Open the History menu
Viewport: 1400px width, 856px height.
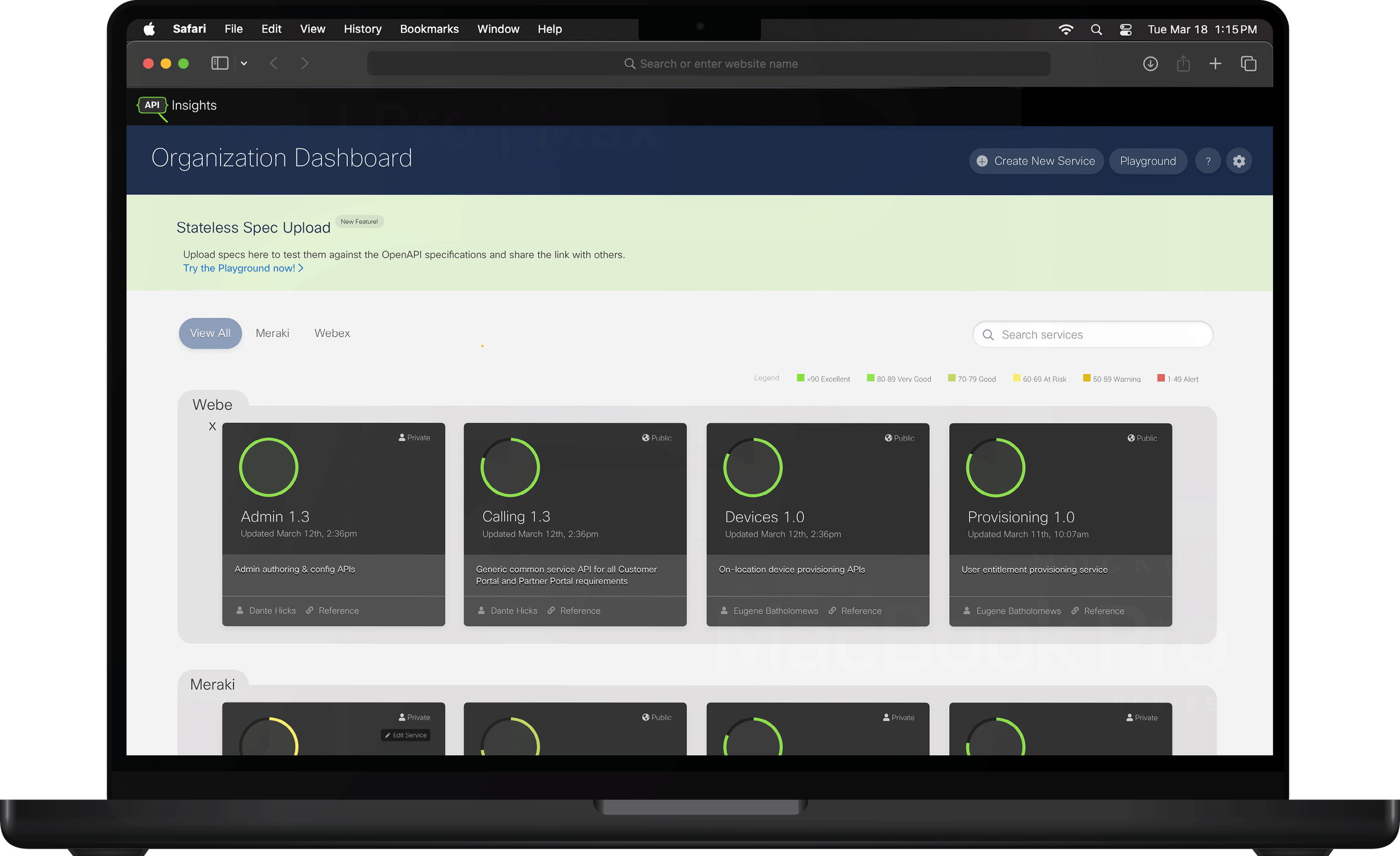click(x=362, y=29)
